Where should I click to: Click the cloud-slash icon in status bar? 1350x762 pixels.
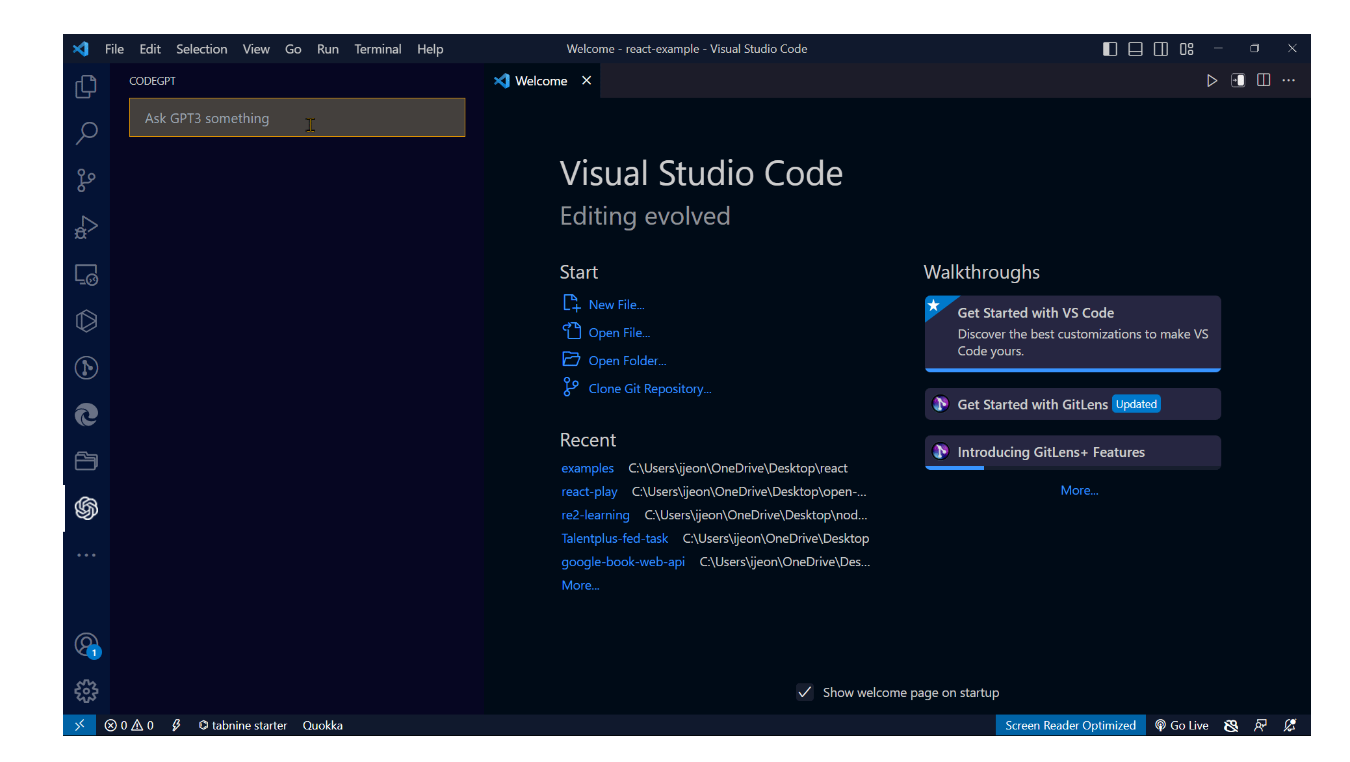click(1232, 725)
